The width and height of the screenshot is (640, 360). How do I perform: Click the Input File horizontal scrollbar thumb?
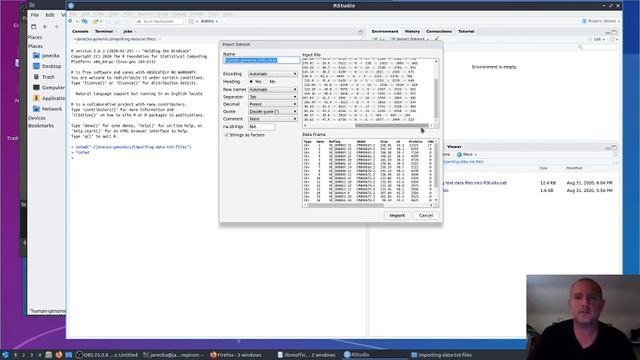click(x=392, y=125)
